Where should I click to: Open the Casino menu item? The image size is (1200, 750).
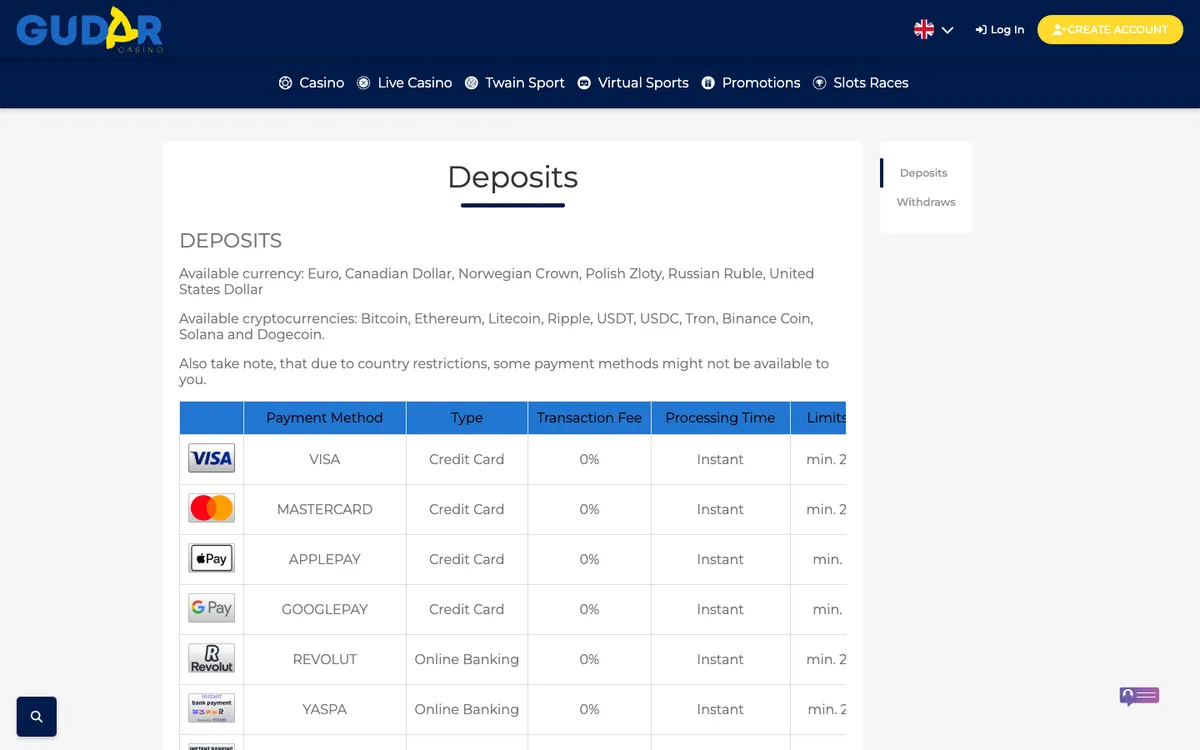pyautogui.click(x=311, y=83)
